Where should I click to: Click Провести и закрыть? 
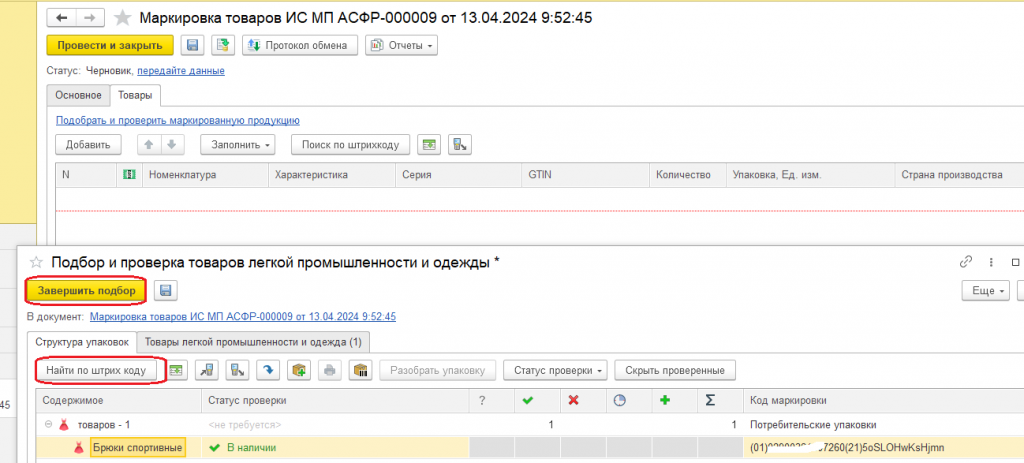pos(110,45)
